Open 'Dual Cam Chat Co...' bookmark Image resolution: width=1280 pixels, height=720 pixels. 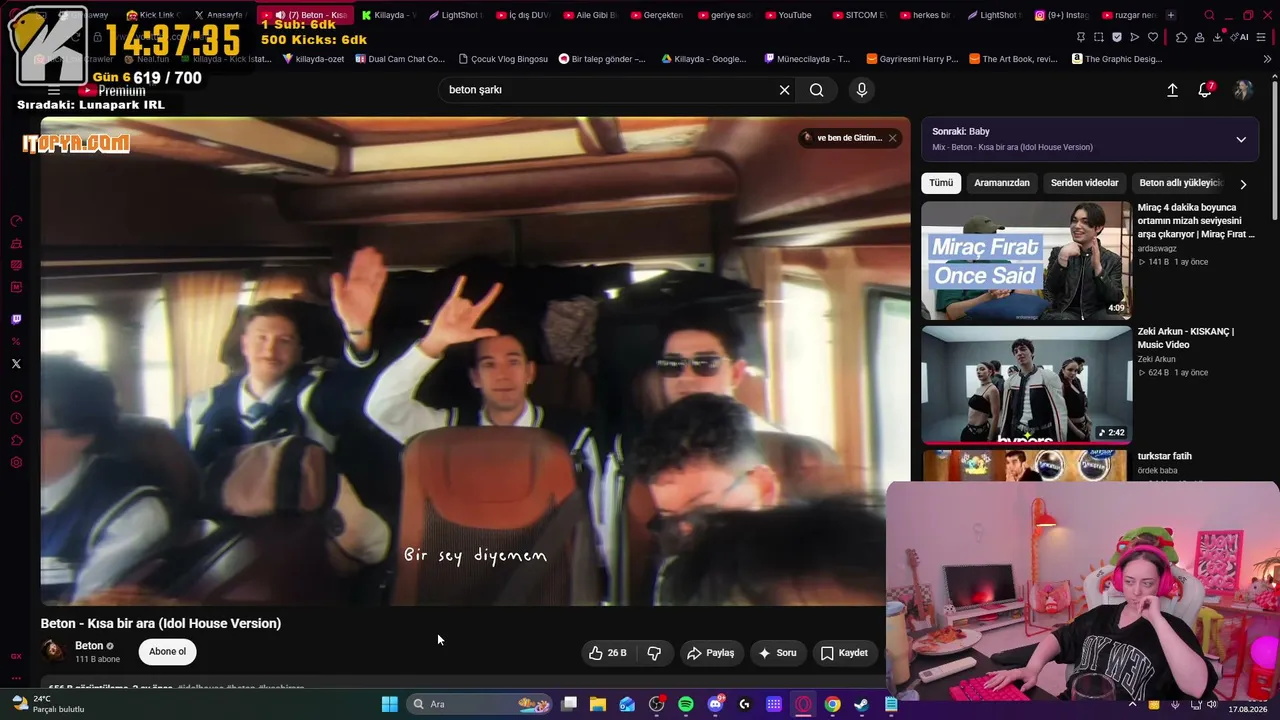(x=398, y=59)
